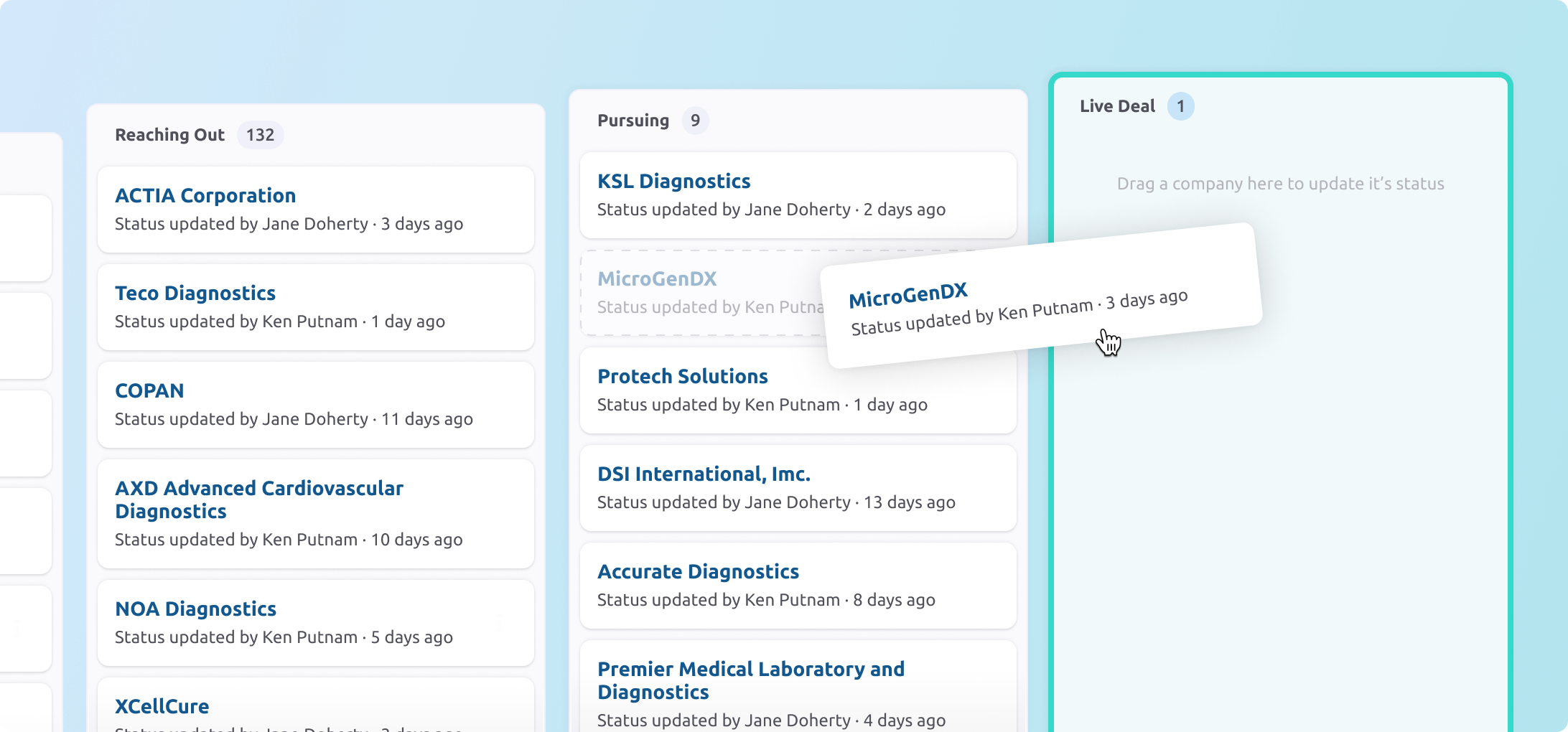Click the 132 count badge
Screen dimensions: 1568x732
(x=260, y=135)
